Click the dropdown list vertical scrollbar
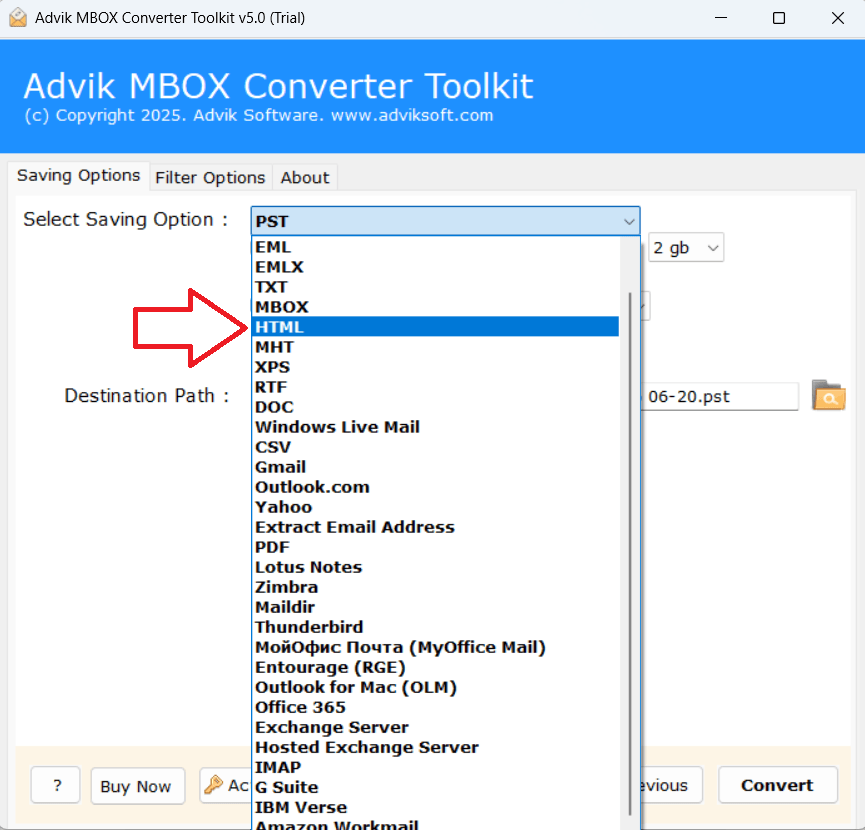Screen dimensions: 865x830 click(630, 553)
